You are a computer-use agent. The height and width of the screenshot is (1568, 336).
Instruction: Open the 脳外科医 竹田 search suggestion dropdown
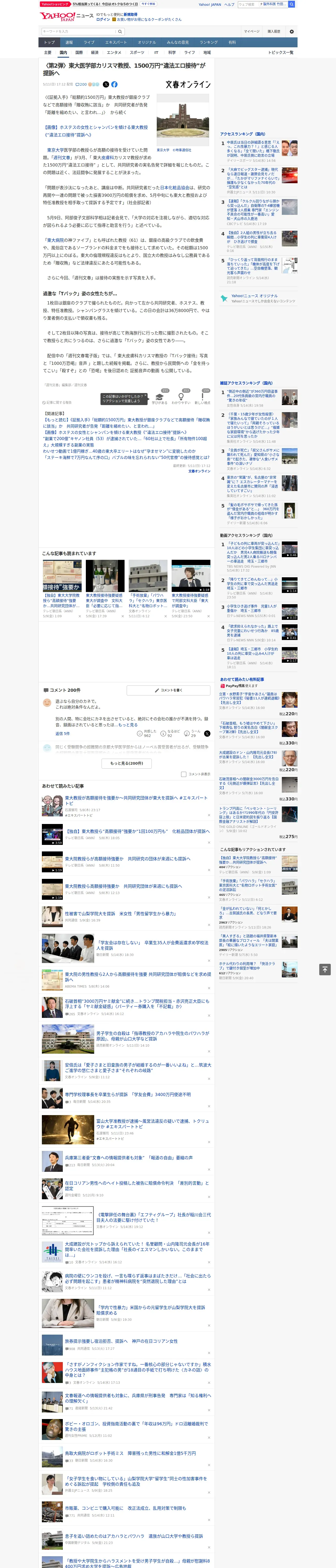[273, 4]
